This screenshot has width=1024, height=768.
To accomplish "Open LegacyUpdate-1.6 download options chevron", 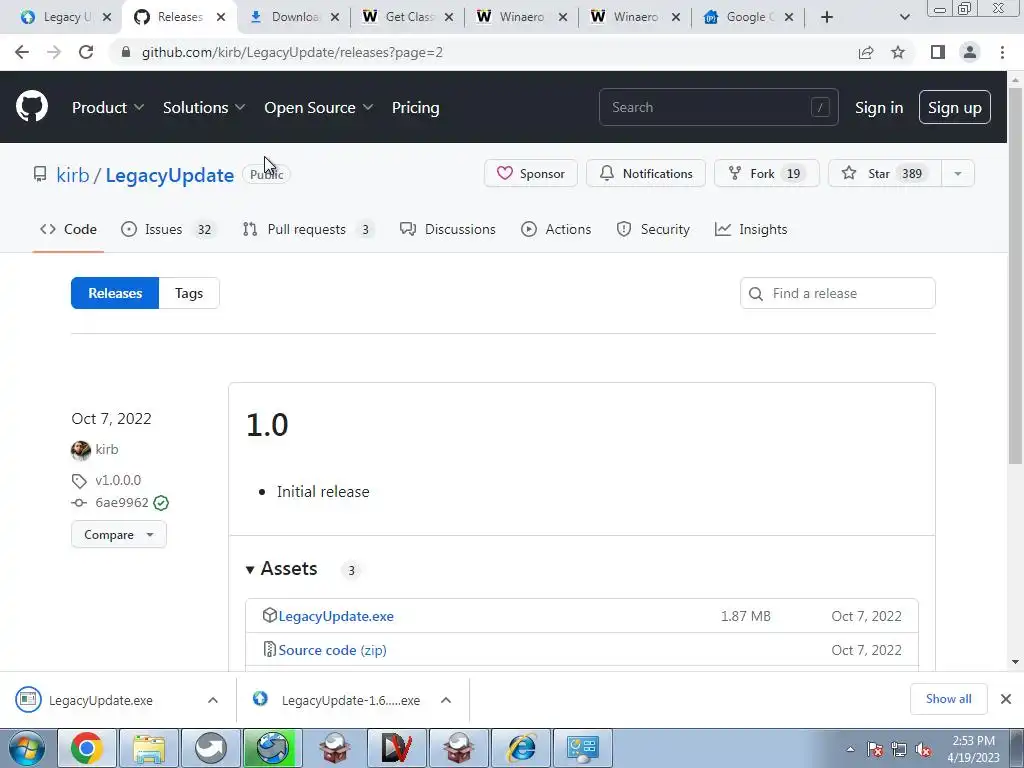I will tap(446, 700).
